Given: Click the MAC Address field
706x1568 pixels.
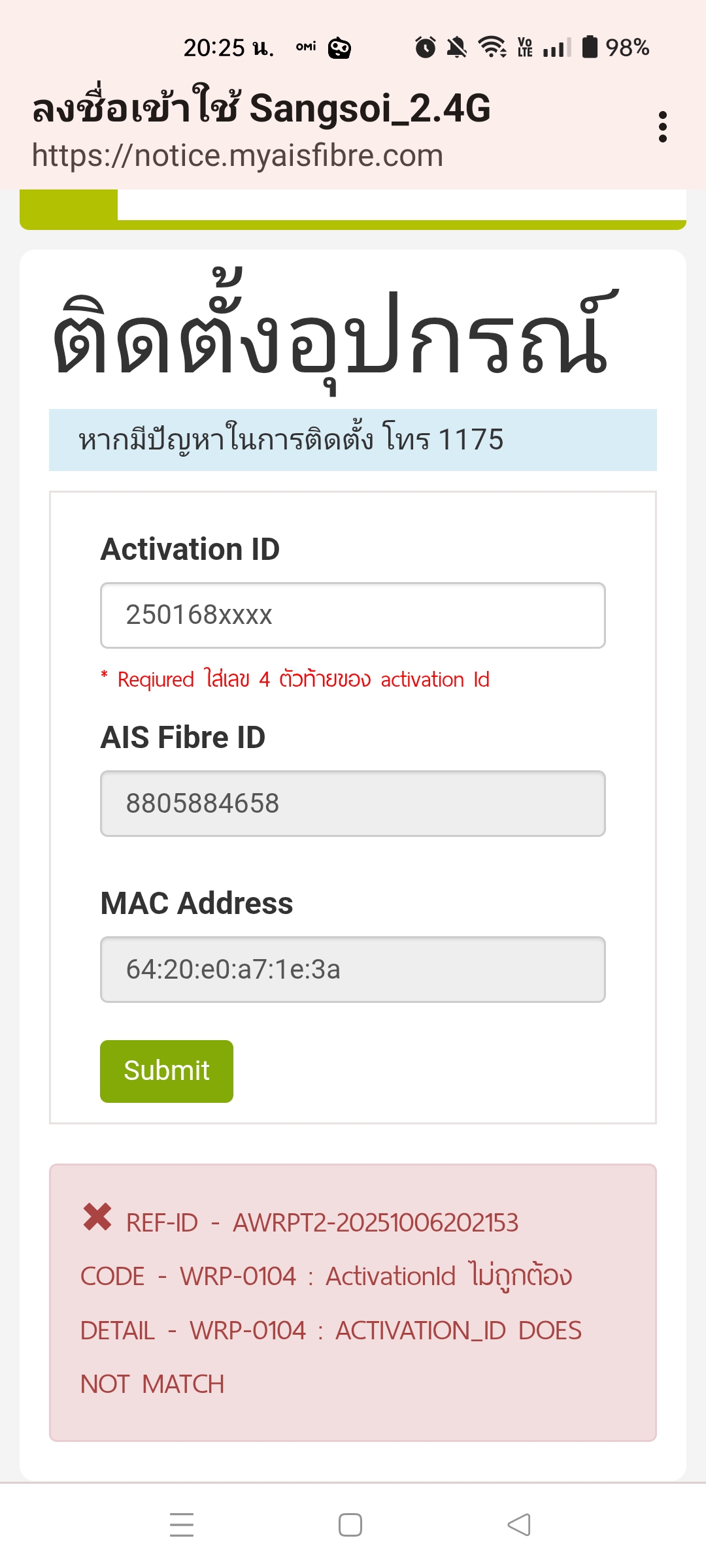Looking at the screenshot, I should pos(353,970).
